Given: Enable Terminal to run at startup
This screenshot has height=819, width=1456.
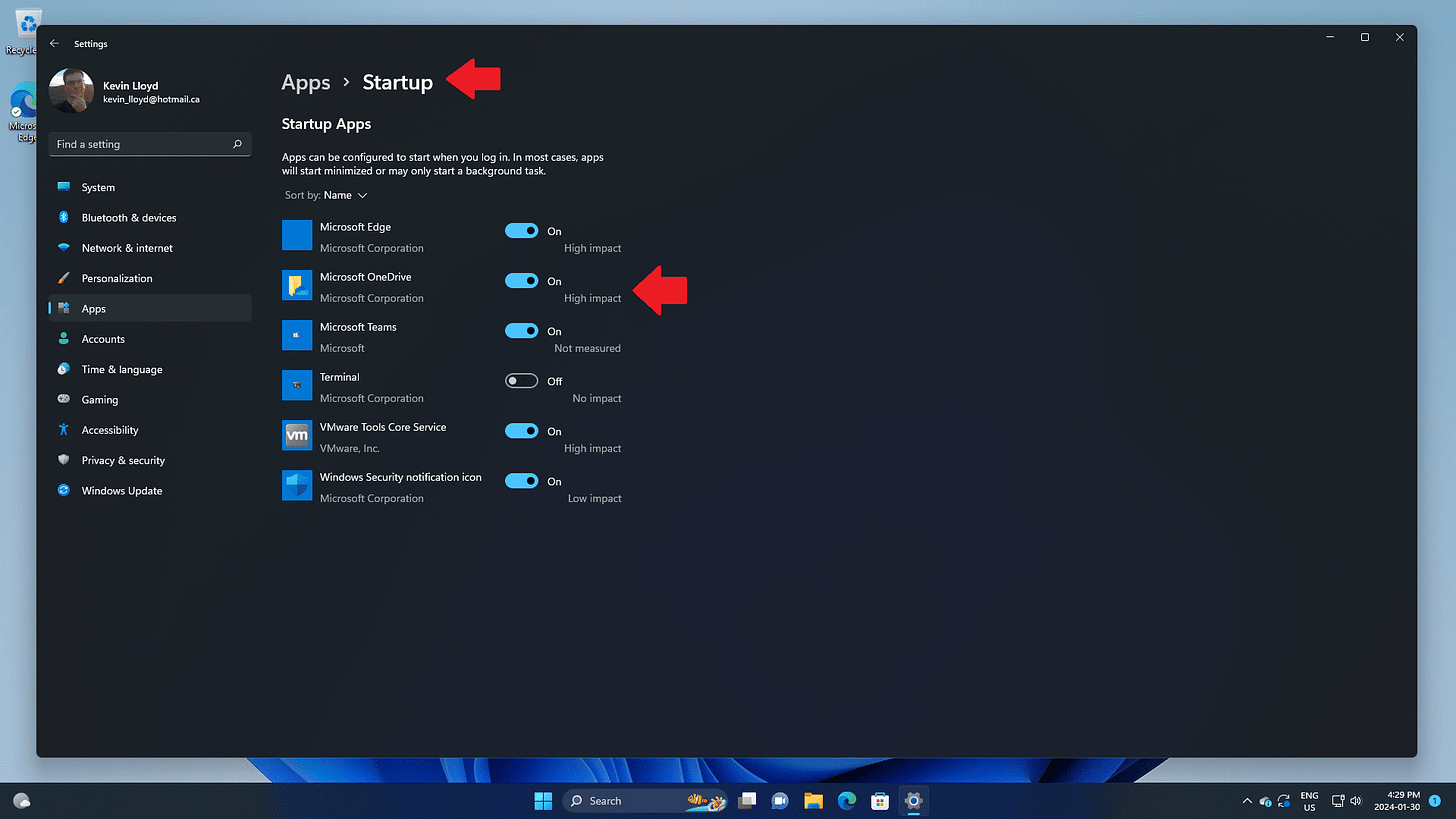Looking at the screenshot, I should (x=521, y=380).
